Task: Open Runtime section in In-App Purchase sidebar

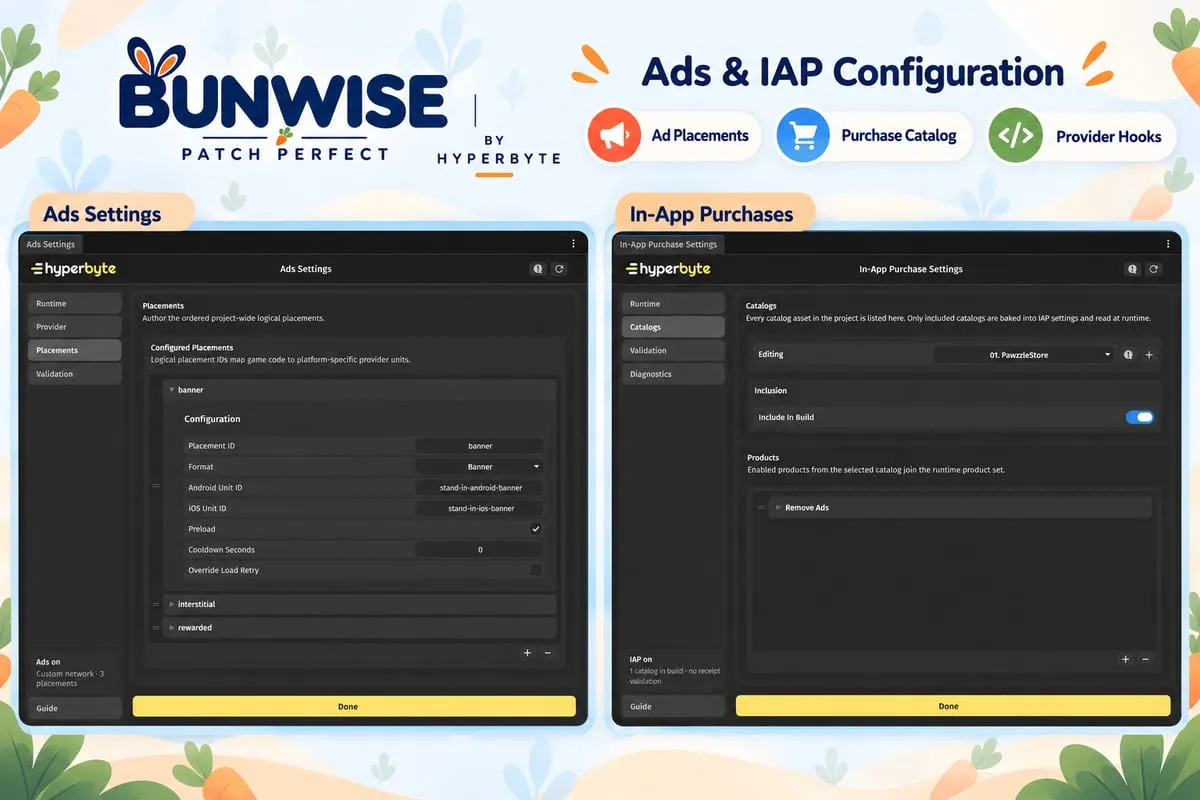Action: tap(673, 303)
